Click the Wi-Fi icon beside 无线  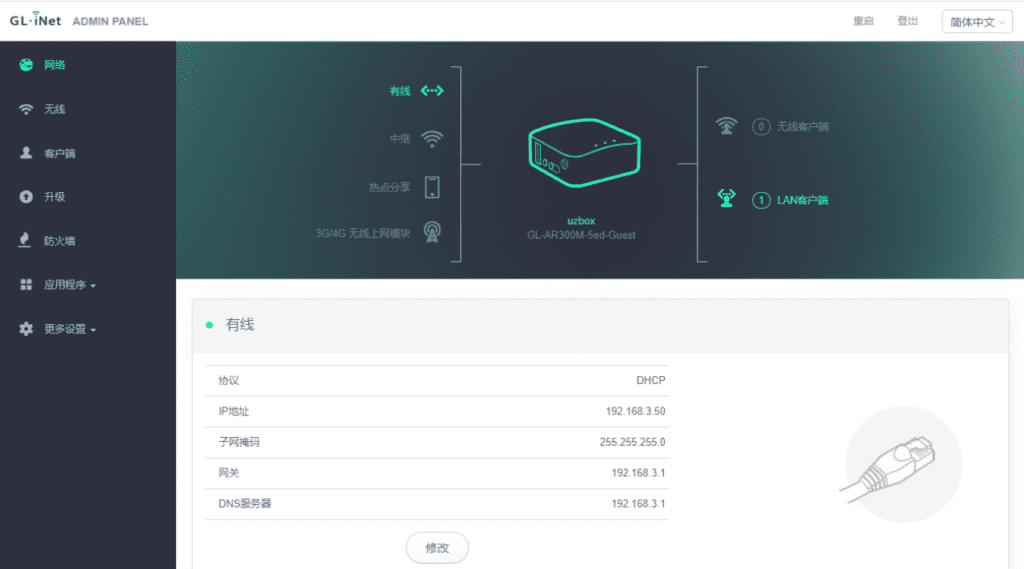click(26, 109)
